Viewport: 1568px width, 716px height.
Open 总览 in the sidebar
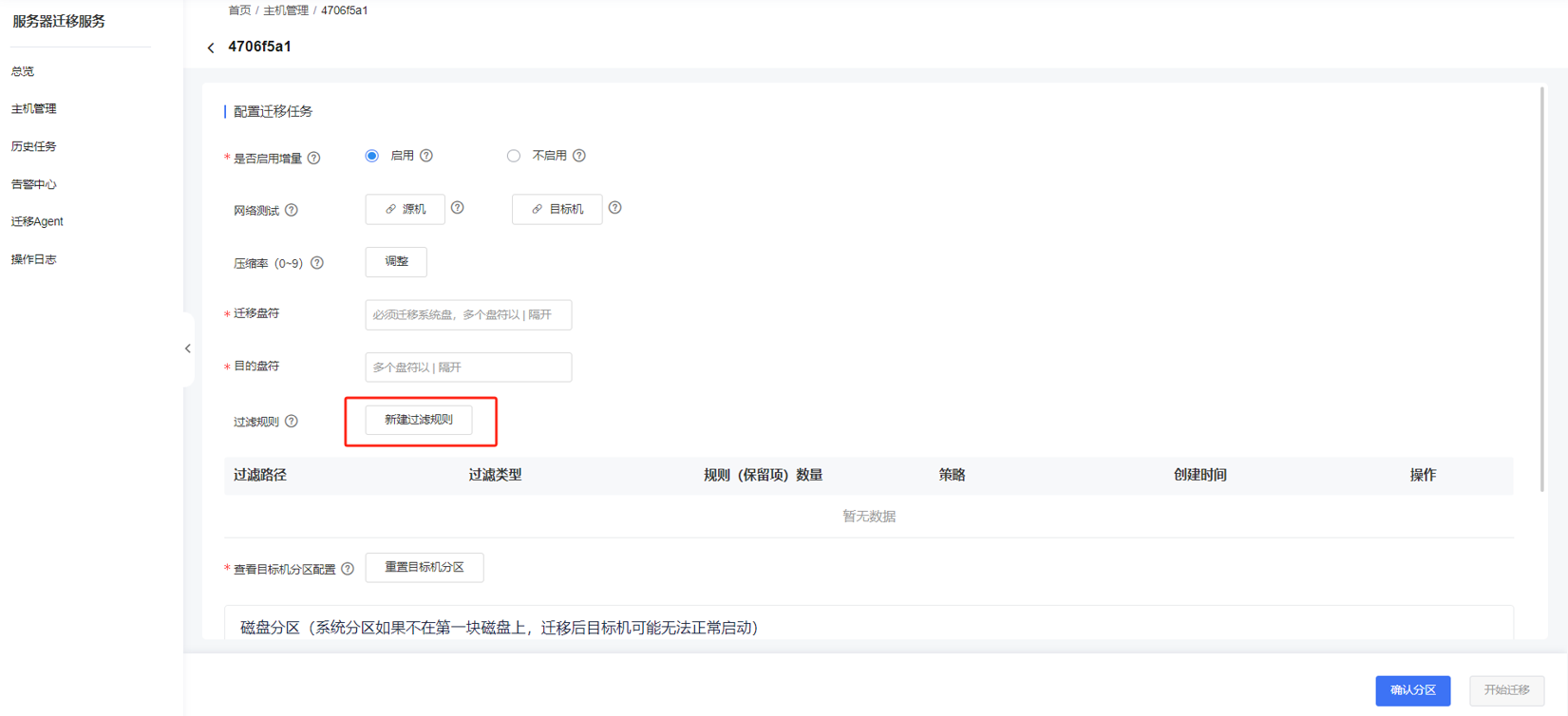(x=23, y=71)
